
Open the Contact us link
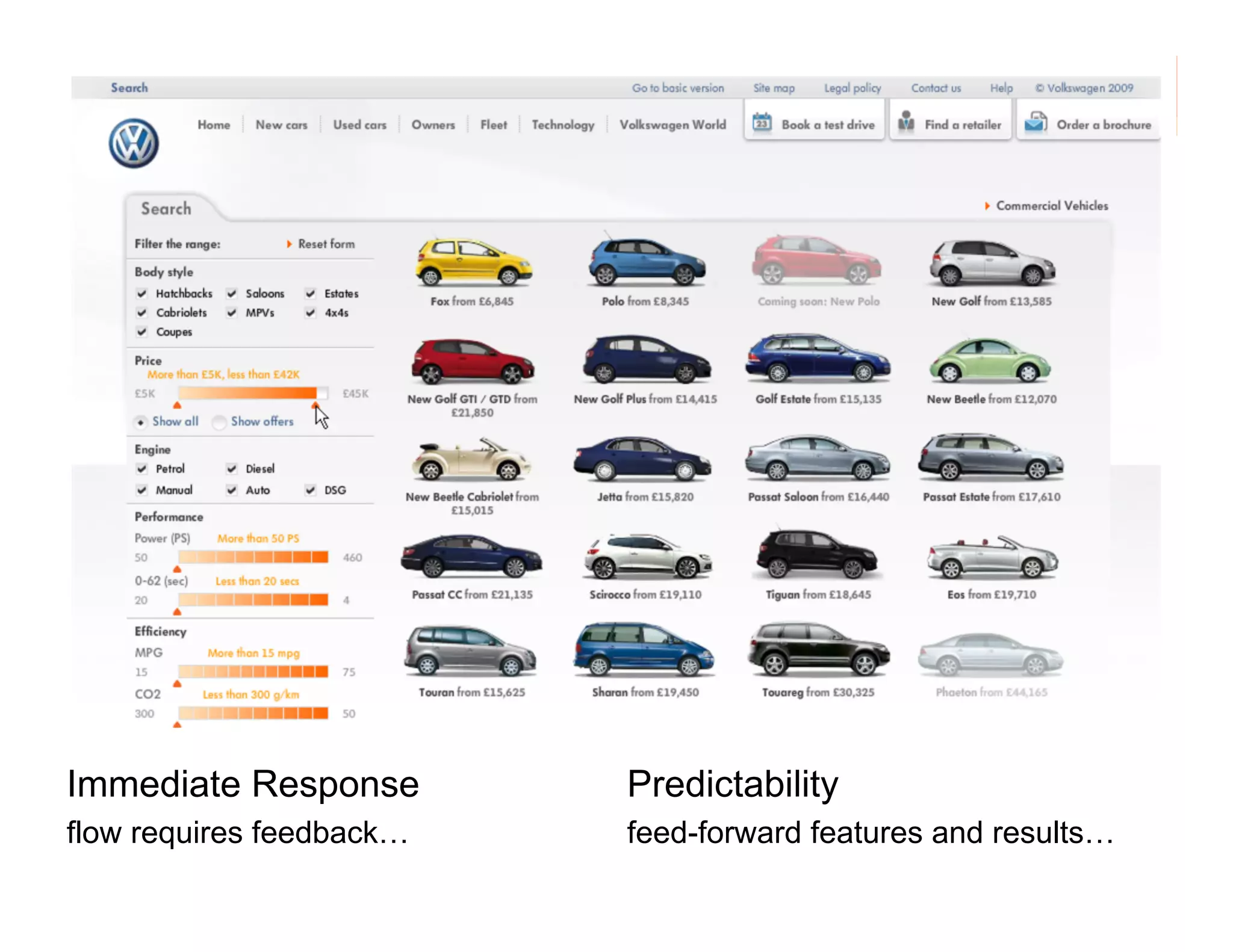(936, 88)
